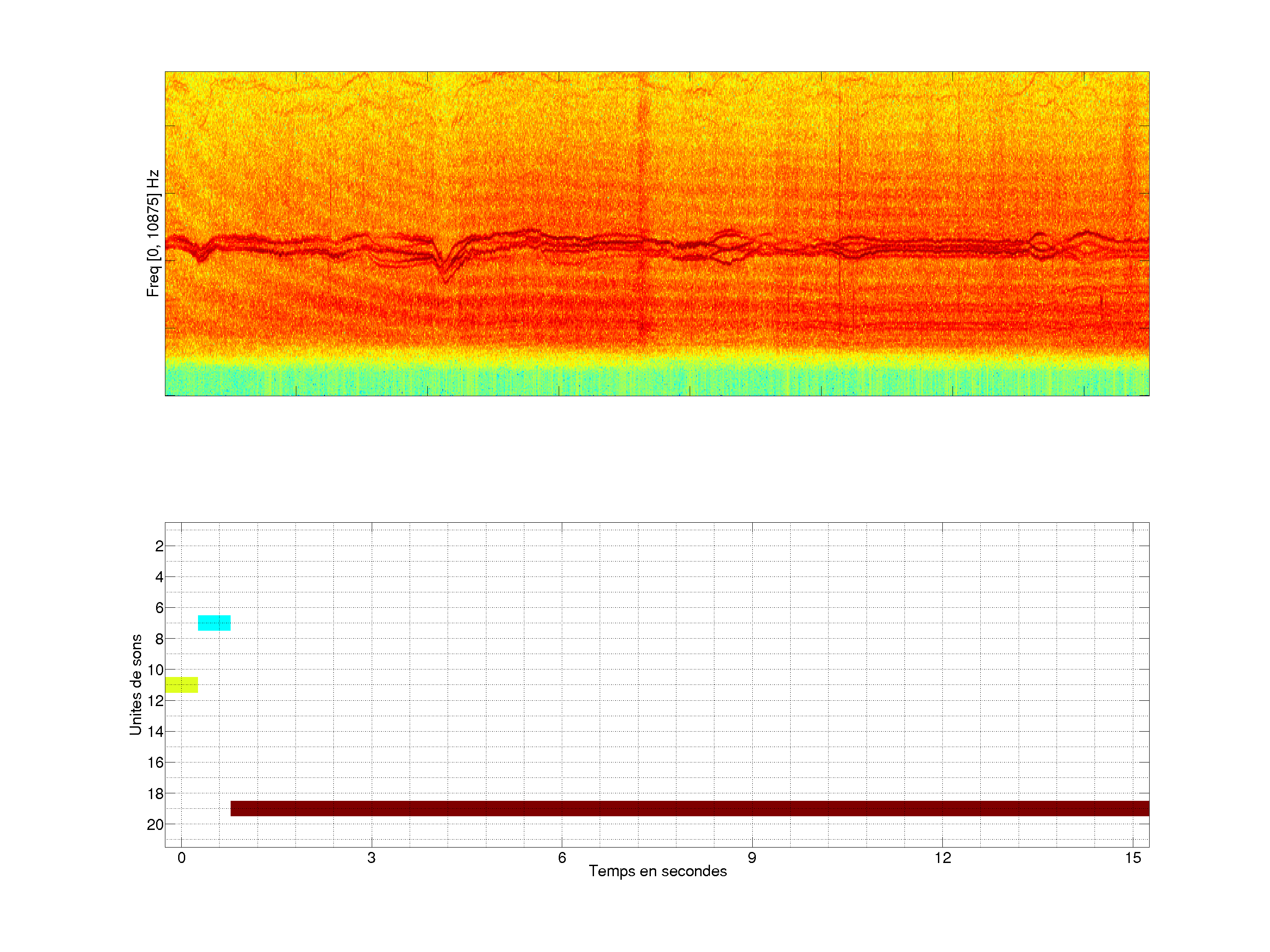Click the x-axis tick label 6

pos(561,858)
